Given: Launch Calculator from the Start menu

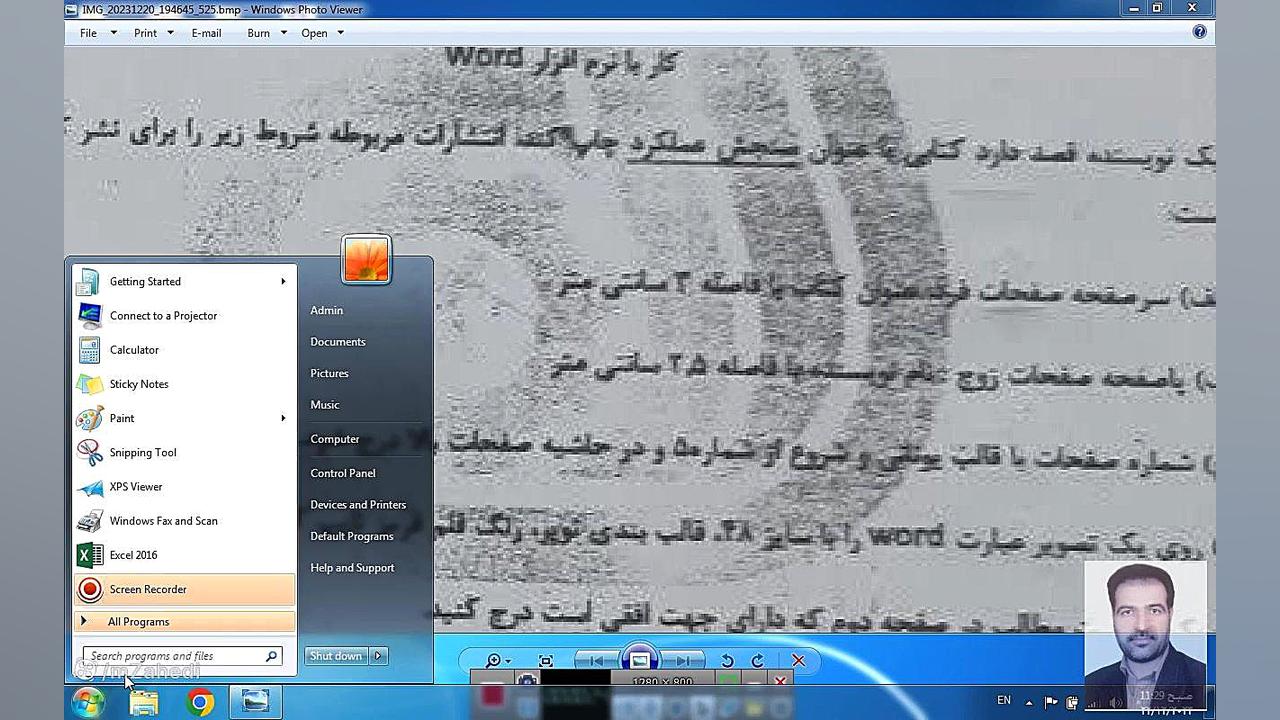Looking at the screenshot, I should 184,350.
